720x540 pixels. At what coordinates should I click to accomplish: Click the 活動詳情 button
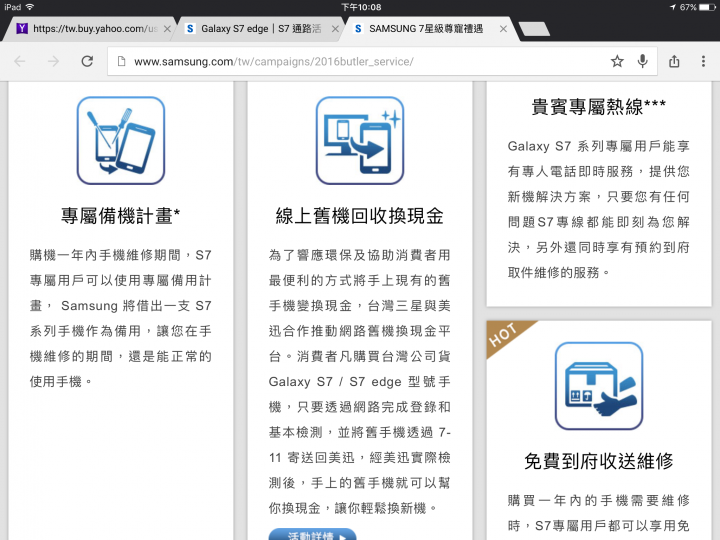click(x=312, y=534)
